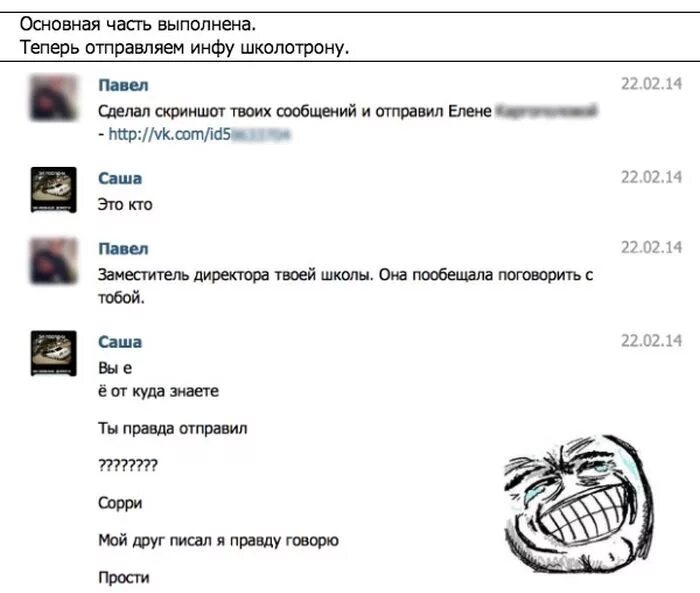Open Павел's avatar in the first message
Screen dimensions: 700x593
coord(54,98)
